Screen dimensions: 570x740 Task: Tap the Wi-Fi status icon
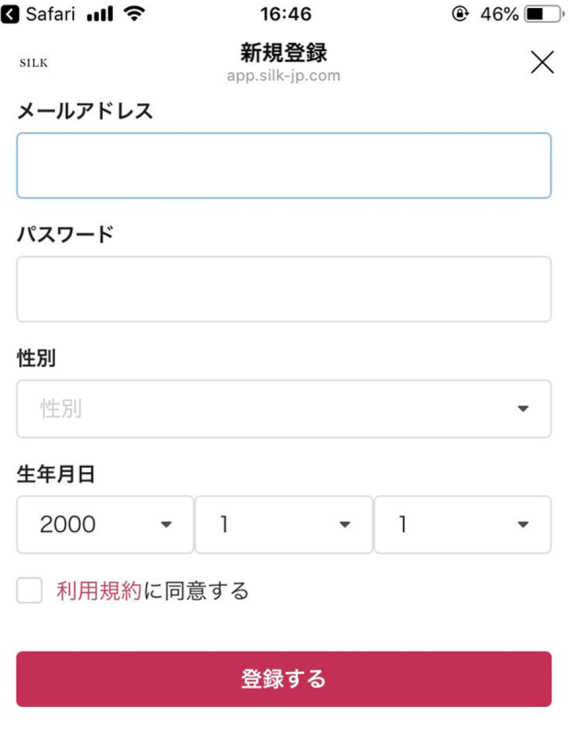tap(134, 14)
